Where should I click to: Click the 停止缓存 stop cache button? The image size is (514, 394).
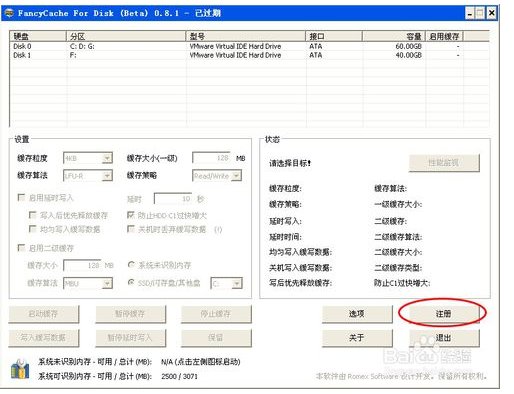coord(216,314)
